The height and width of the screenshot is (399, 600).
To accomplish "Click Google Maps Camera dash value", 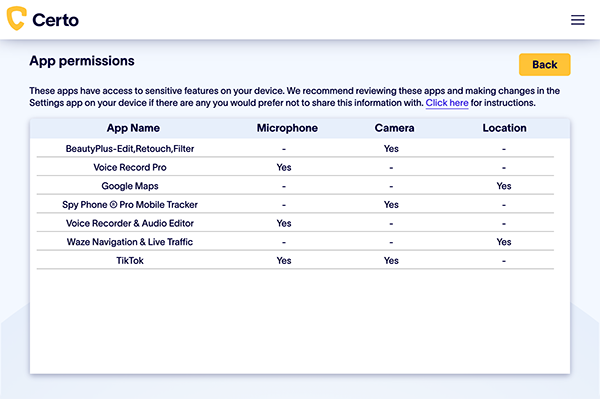I will 391,187.
